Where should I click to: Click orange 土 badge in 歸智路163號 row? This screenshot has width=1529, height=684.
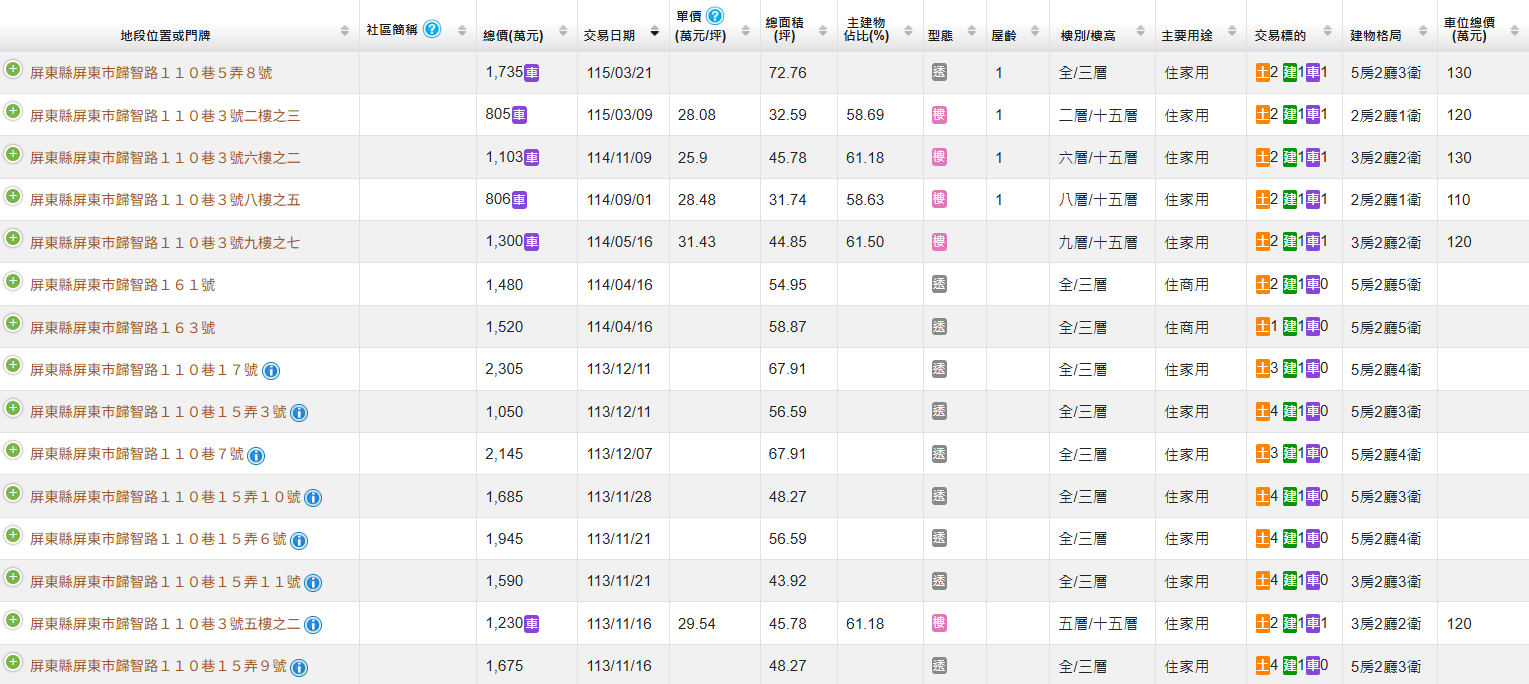[x=1263, y=326]
